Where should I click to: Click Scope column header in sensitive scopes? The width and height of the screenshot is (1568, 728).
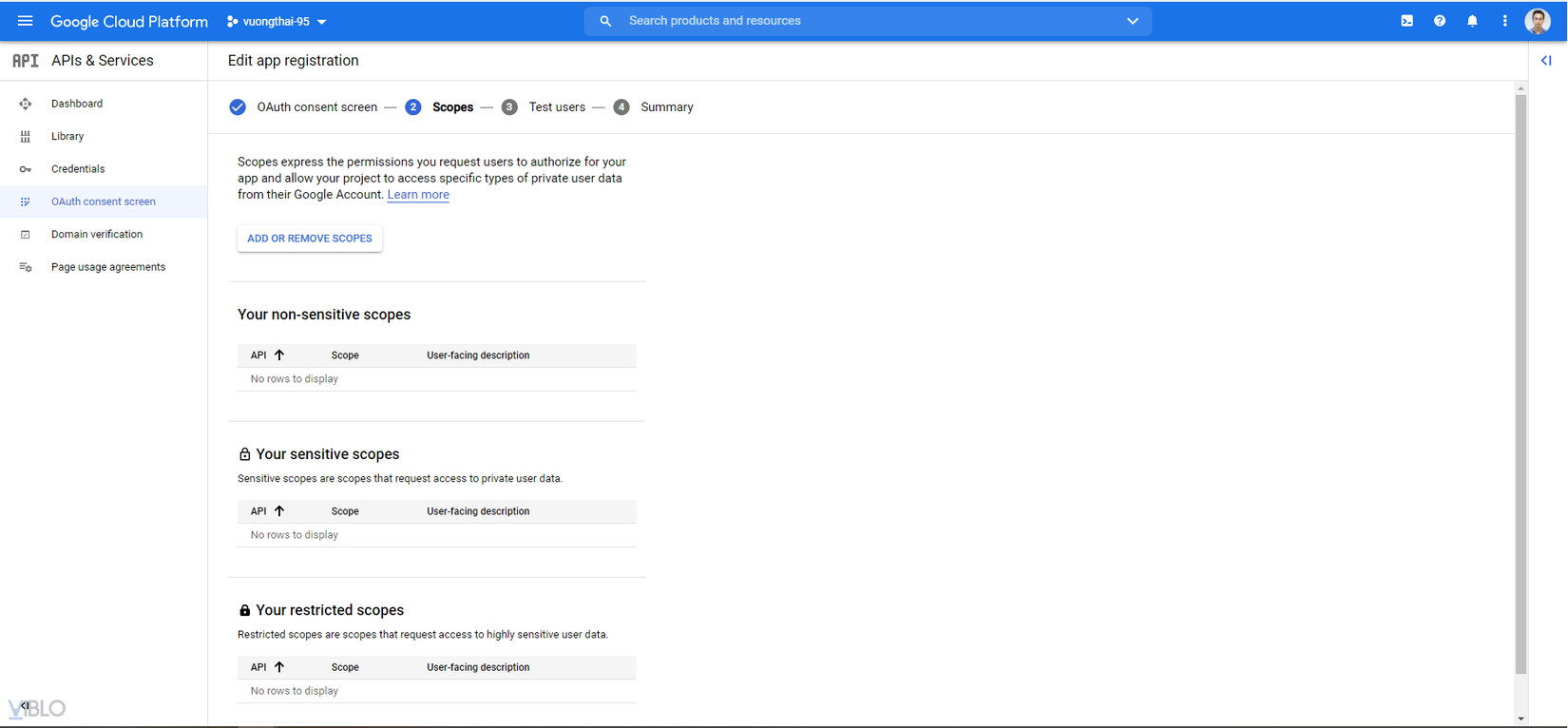tap(345, 511)
